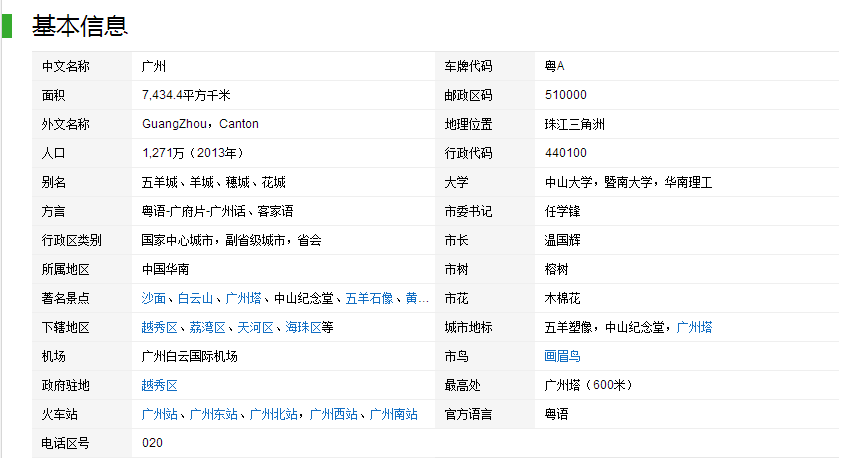Viewport: 868px width, 458px height.
Task: Click the 电话区号 field label
Action: [65, 443]
